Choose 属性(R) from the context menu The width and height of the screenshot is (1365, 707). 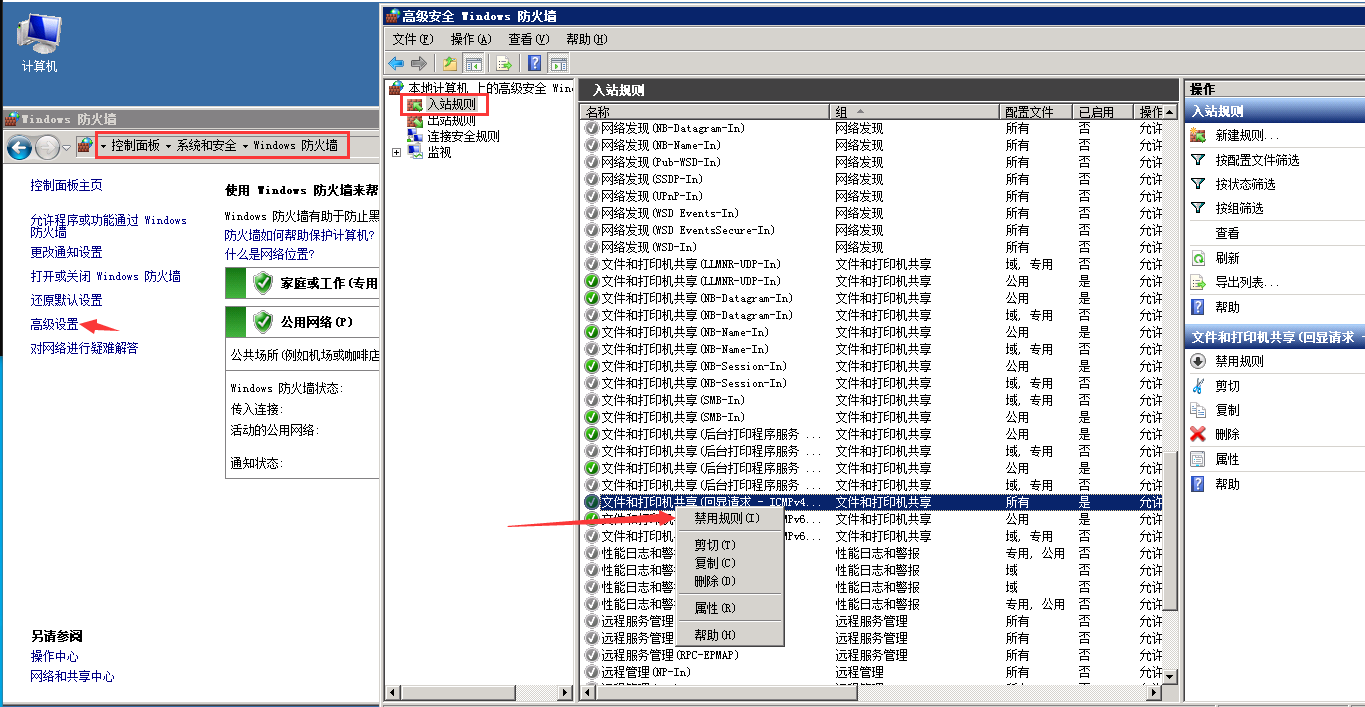pos(714,608)
